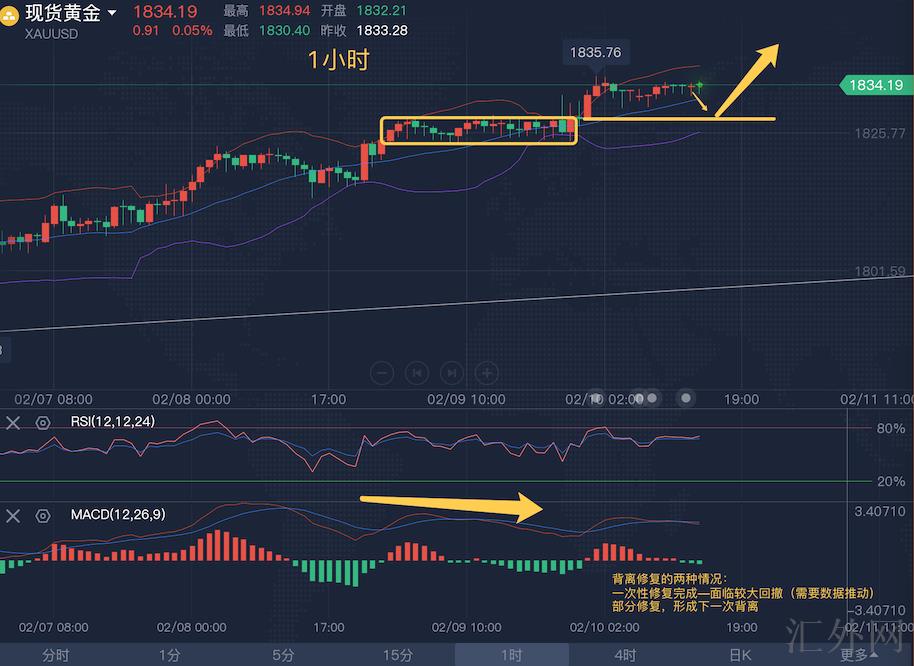
Task: Click the 1835.76 high price callout
Action: 595,52
